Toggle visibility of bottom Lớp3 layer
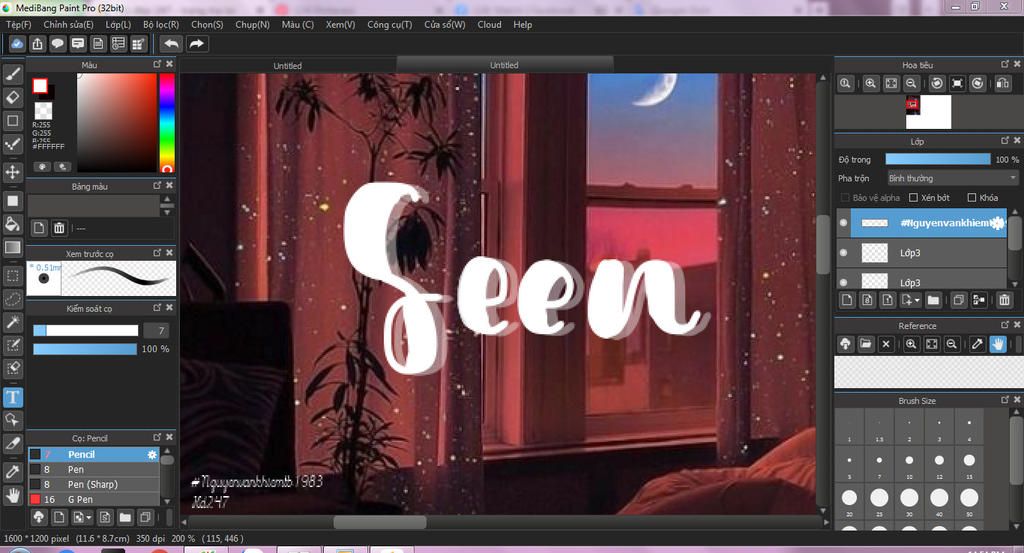The image size is (1024, 553). (x=843, y=282)
